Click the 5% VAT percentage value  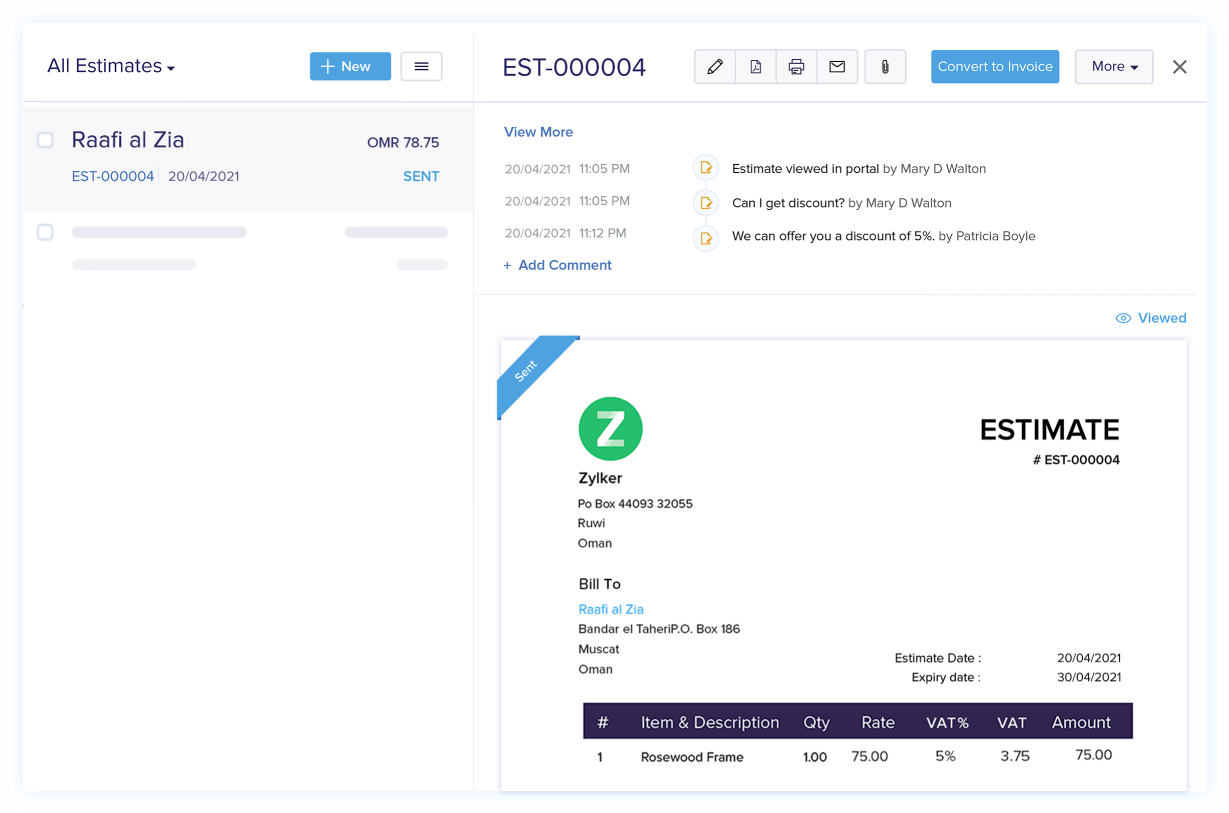[x=945, y=756]
